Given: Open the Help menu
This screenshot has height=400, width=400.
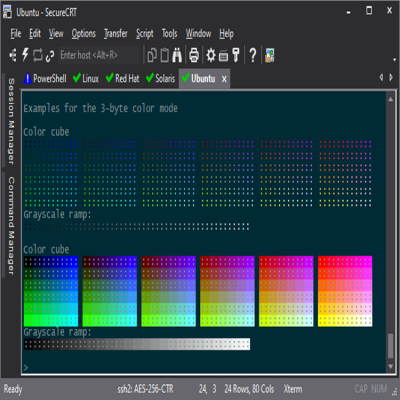Looking at the screenshot, I should pos(226,34).
